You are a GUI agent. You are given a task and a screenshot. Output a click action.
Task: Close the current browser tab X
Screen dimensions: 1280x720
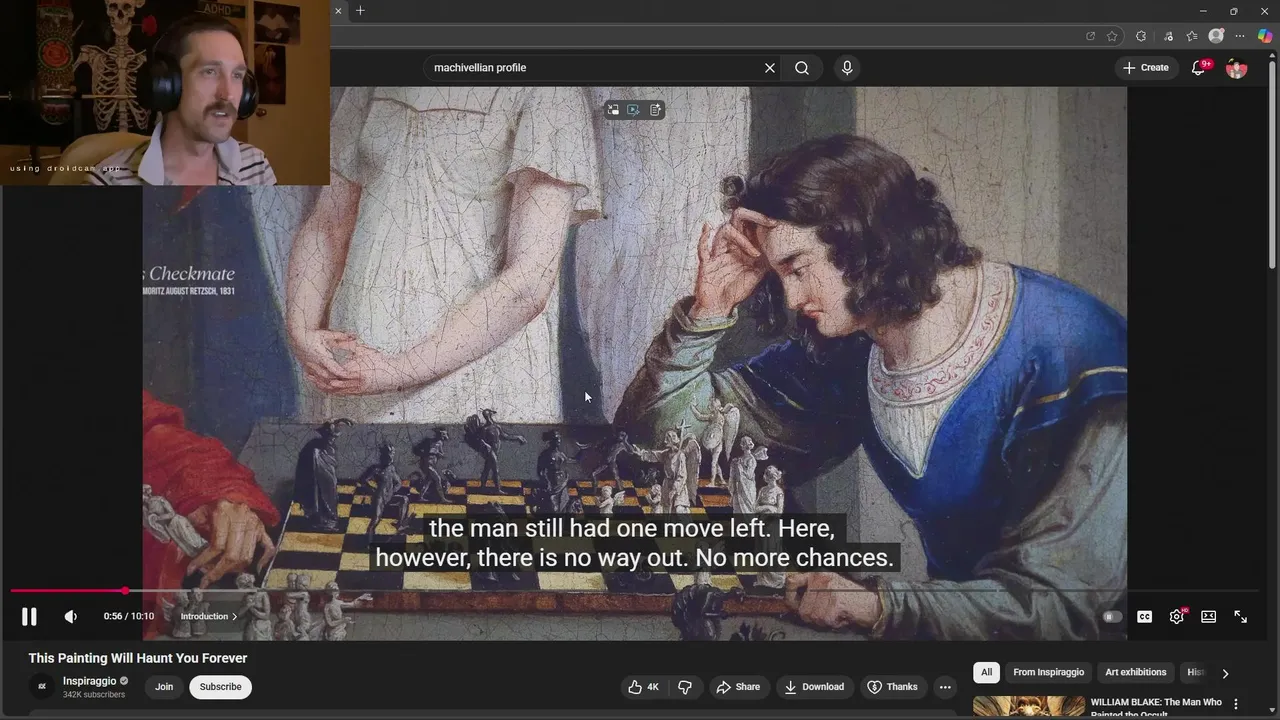tap(338, 11)
